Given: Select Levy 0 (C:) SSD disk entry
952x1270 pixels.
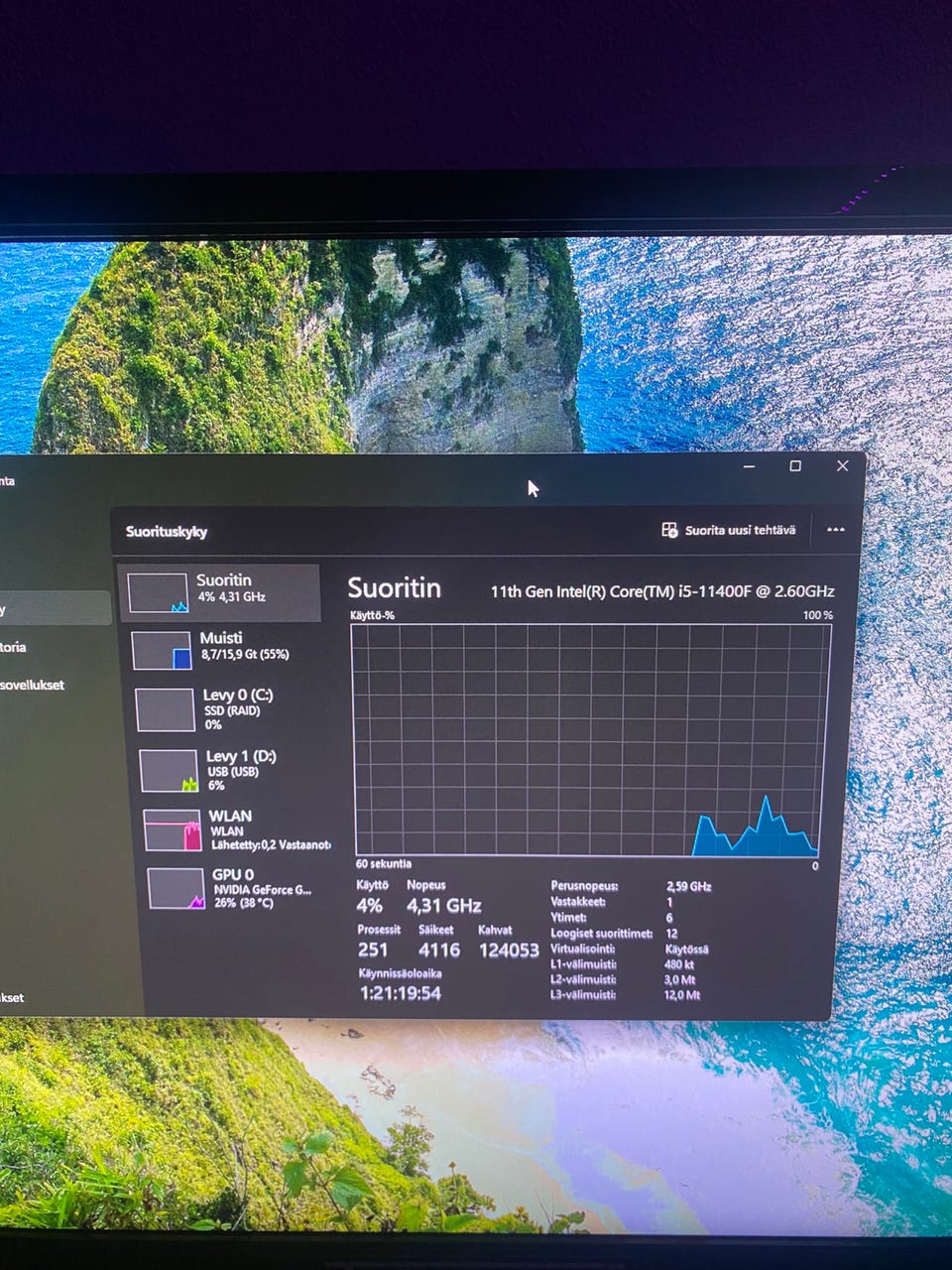Looking at the screenshot, I should click(x=226, y=709).
